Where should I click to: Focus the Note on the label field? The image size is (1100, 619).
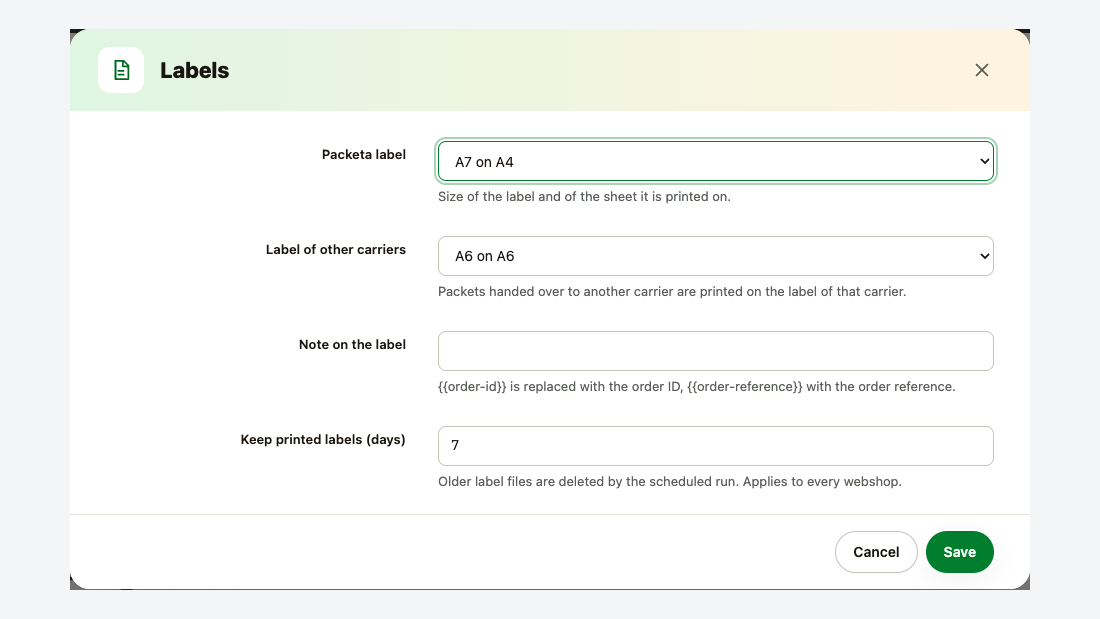716,351
